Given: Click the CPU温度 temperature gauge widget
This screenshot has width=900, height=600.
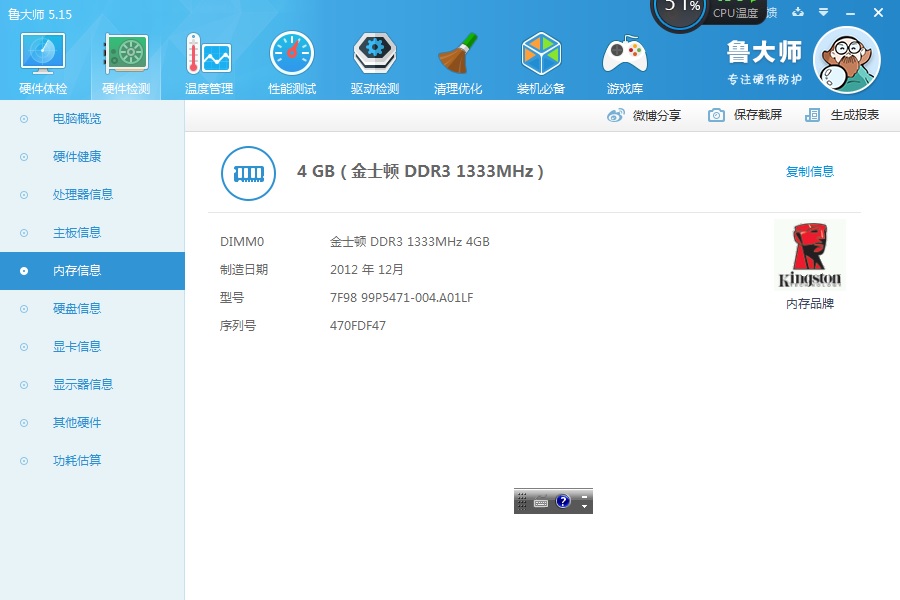Looking at the screenshot, I should click(708, 13).
